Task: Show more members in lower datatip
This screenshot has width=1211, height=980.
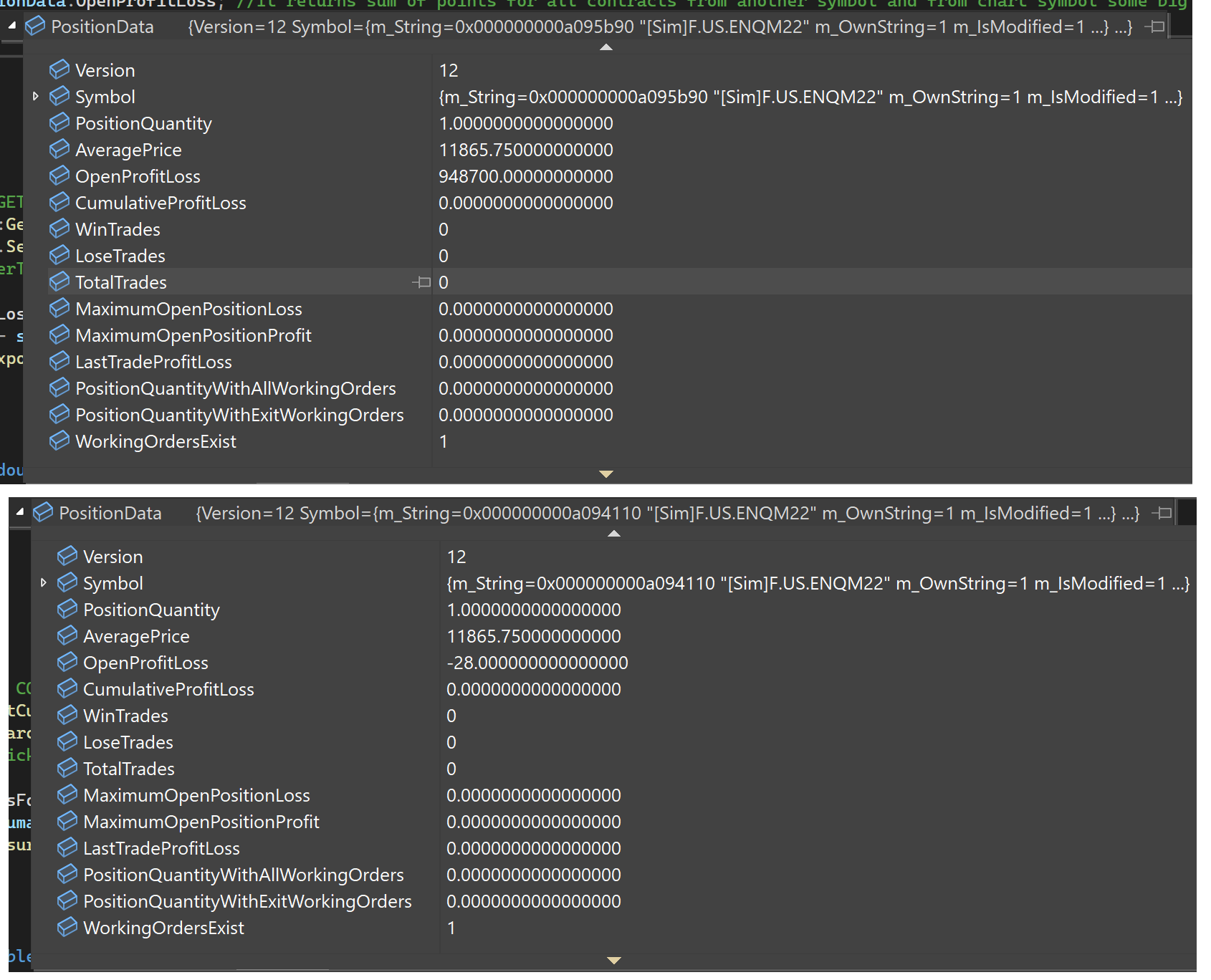Action: click(614, 960)
